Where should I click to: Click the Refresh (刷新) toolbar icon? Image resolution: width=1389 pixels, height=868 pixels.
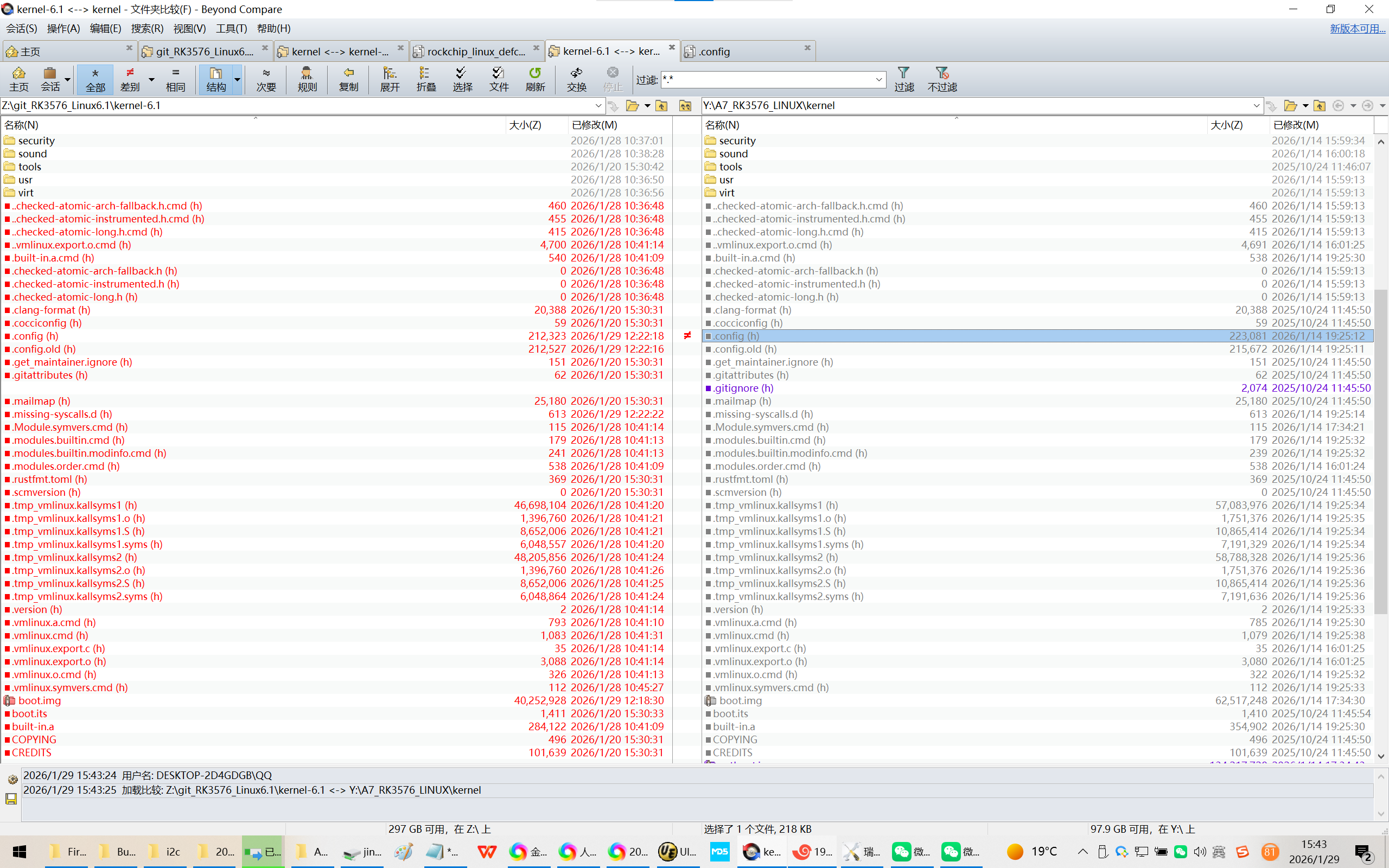pos(534,79)
